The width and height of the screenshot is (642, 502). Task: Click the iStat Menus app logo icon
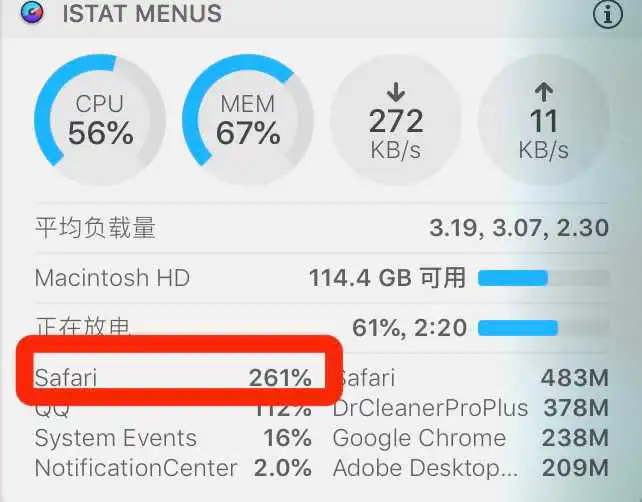point(32,12)
